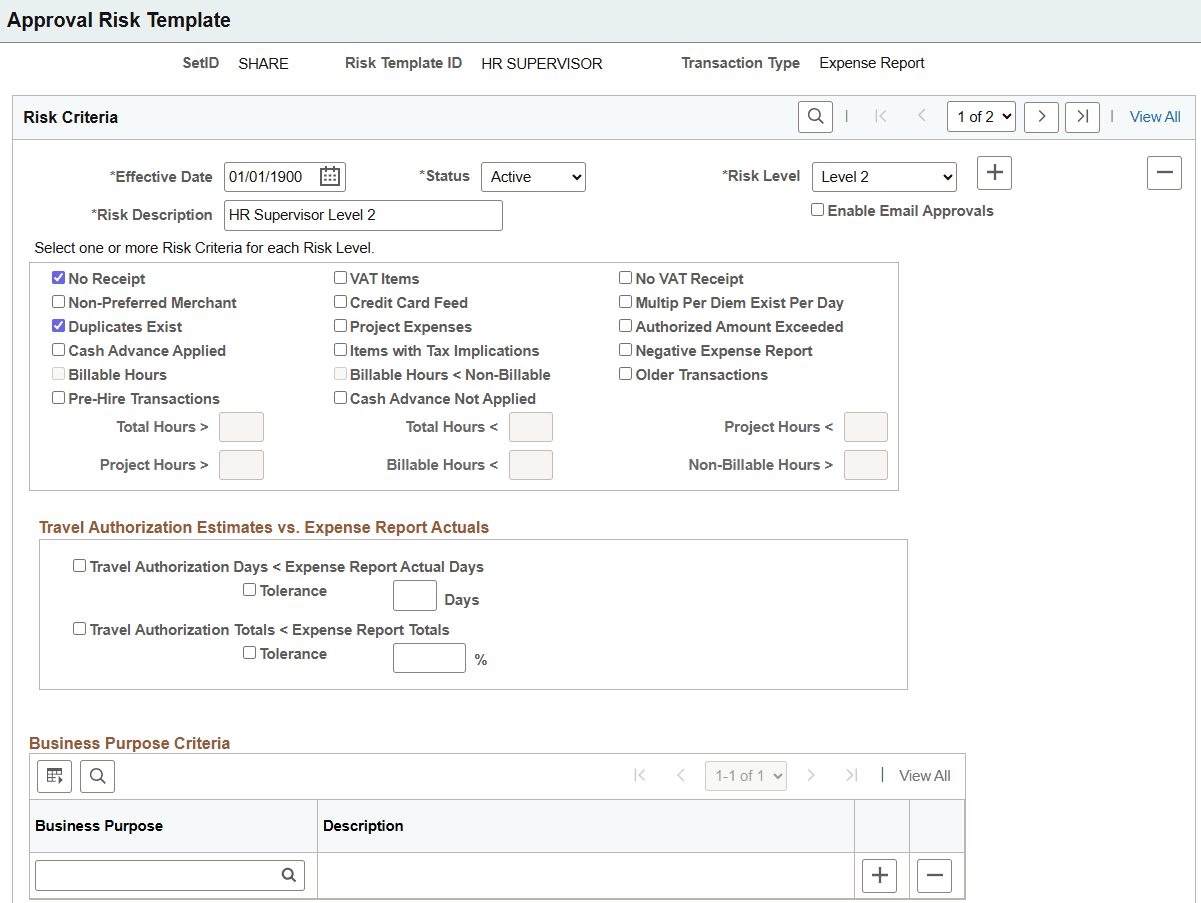Image resolution: width=1201 pixels, height=903 pixels.
Task: Add a row to Business Purpose Criteria
Action: [879, 875]
